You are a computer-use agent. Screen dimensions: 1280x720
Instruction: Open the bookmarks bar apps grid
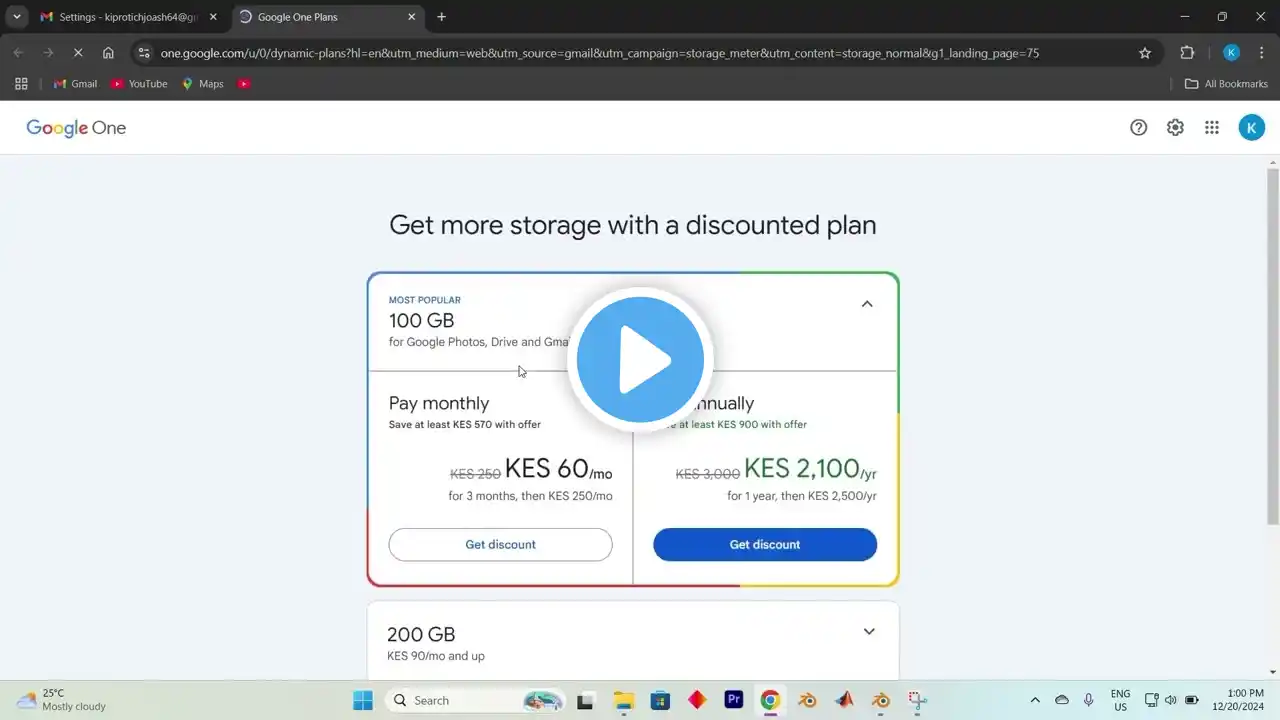pos(21,84)
